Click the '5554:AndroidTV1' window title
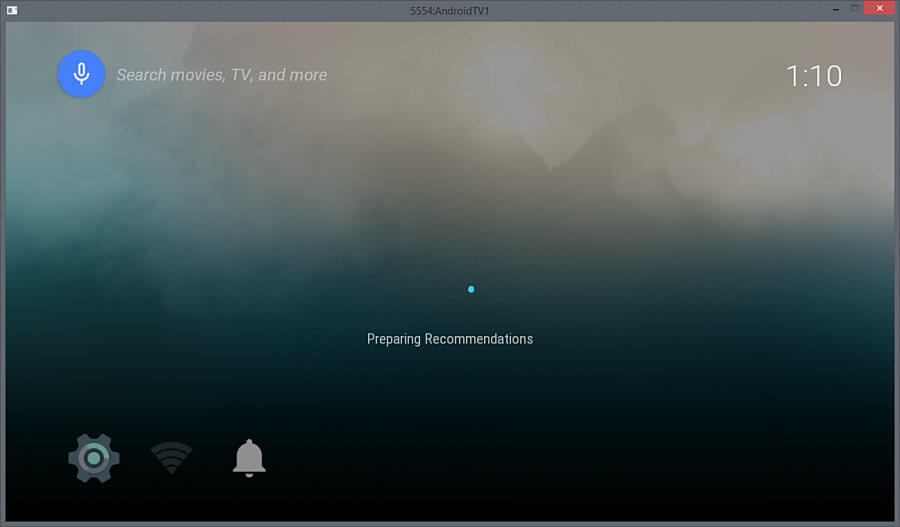The width and height of the screenshot is (900, 527). [x=449, y=11]
